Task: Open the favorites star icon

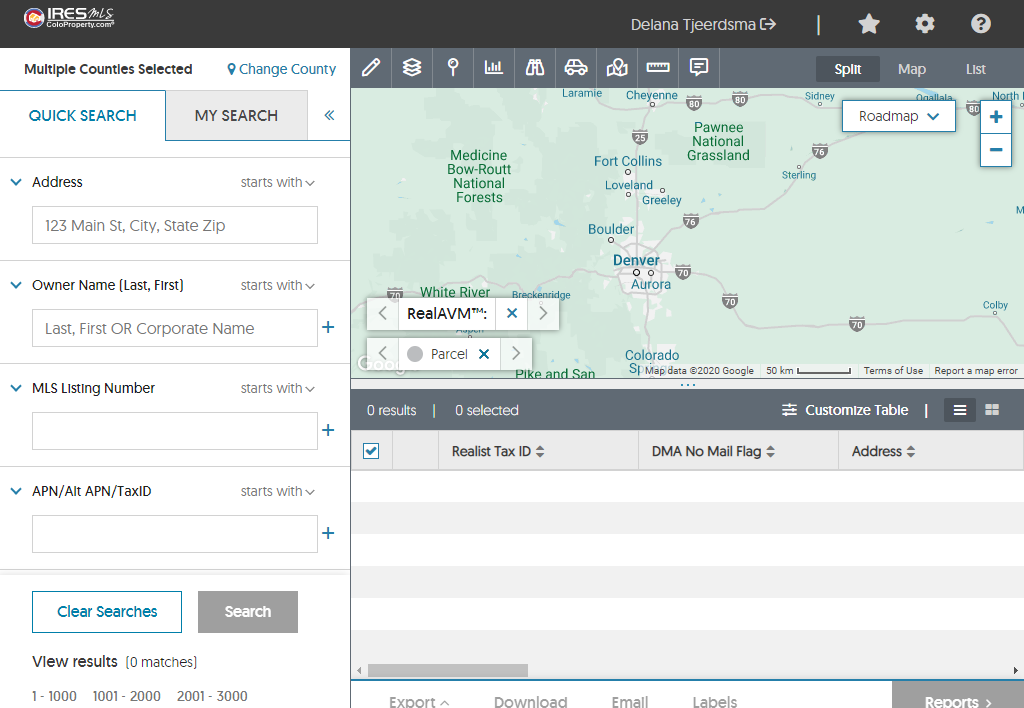Action: coord(869,24)
